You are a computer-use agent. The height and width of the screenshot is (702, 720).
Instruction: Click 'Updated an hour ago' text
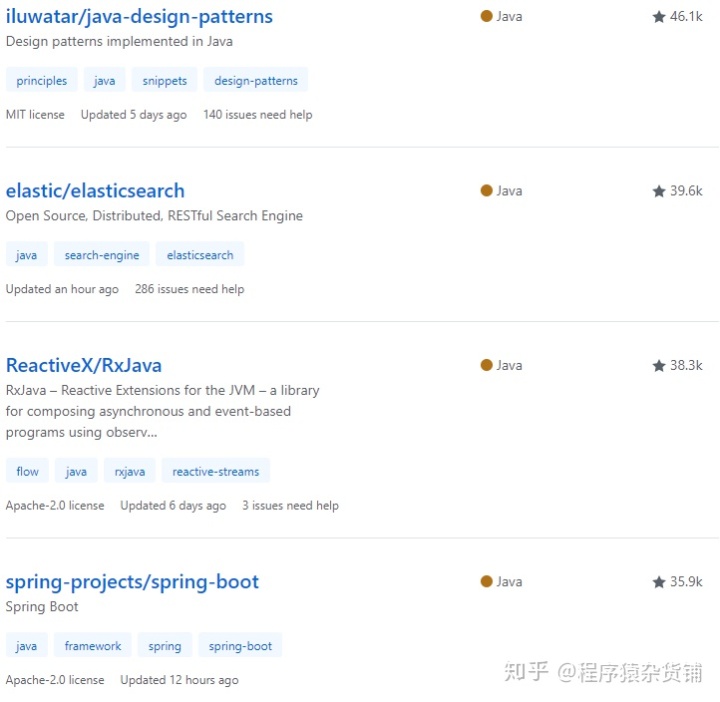pyautogui.click(x=62, y=289)
